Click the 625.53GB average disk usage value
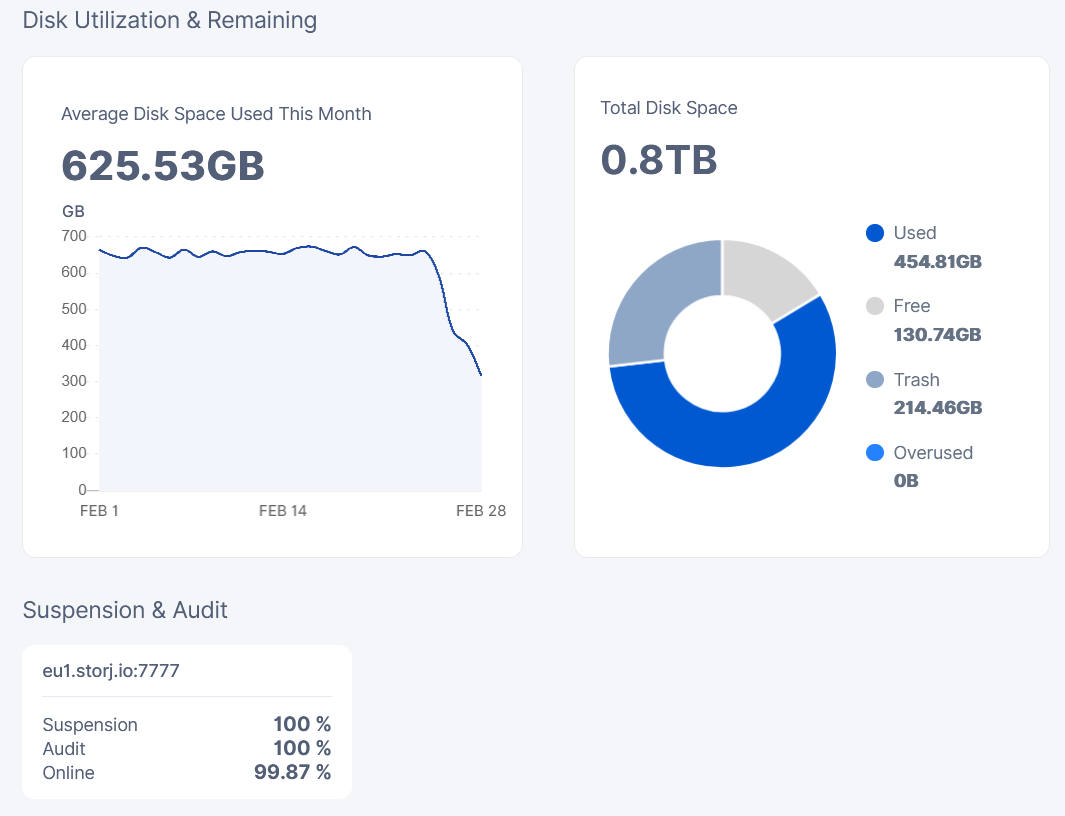The width and height of the screenshot is (1065, 816). (163, 166)
